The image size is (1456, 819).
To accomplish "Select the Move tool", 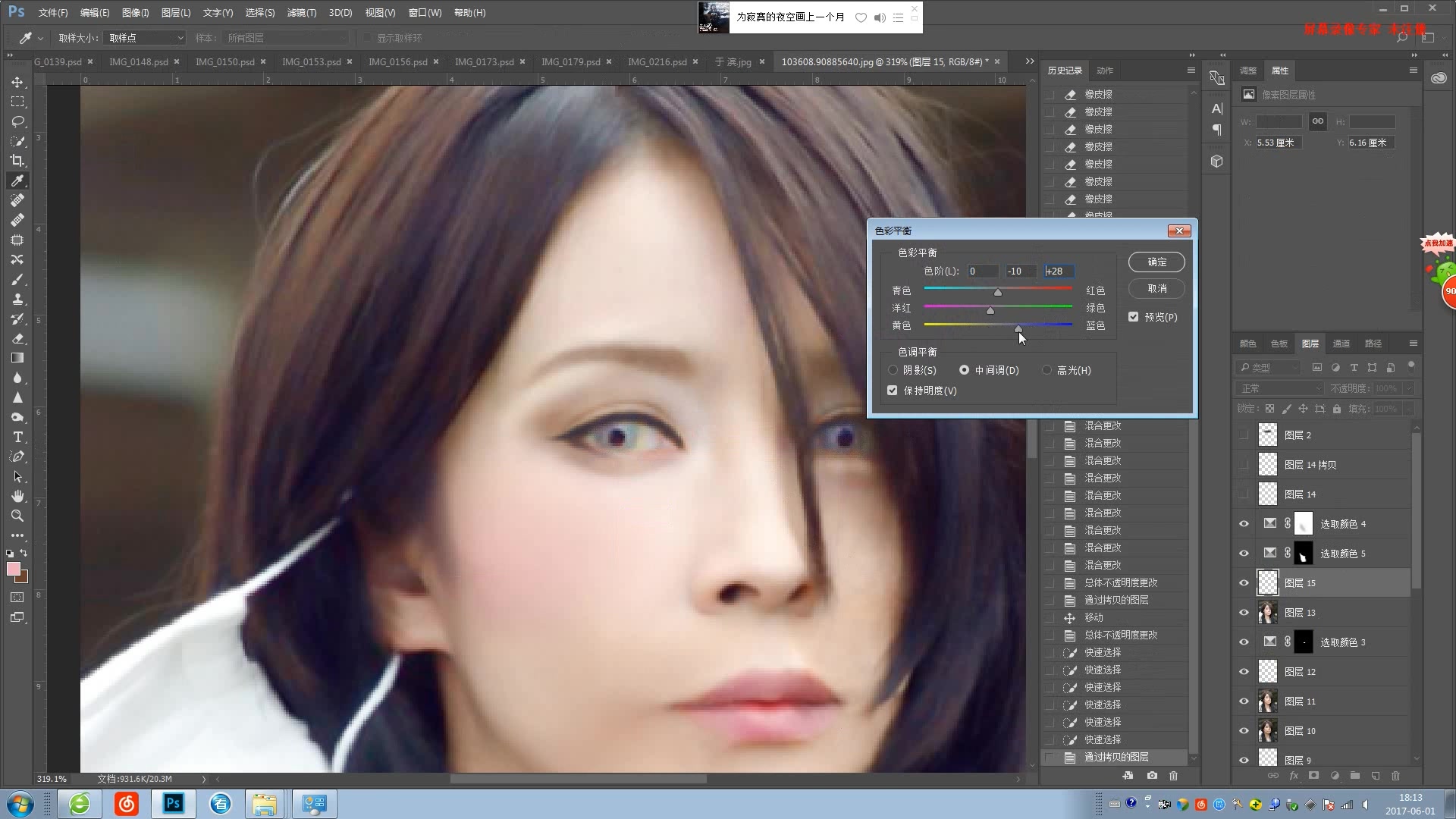I will pyautogui.click(x=17, y=82).
